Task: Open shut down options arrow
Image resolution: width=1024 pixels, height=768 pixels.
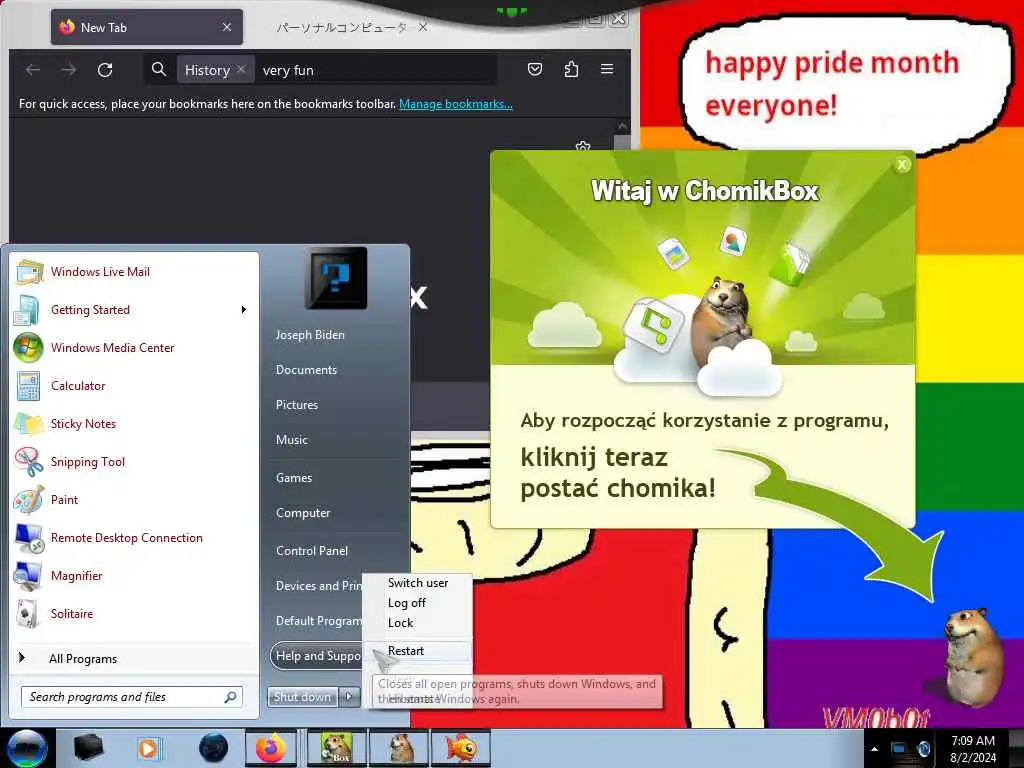Action: coord(349,697)
